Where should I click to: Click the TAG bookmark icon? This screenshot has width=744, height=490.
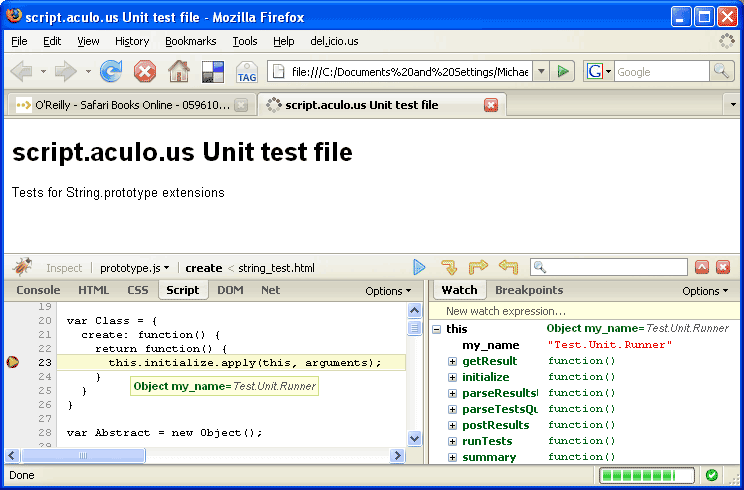pos(247,73)
